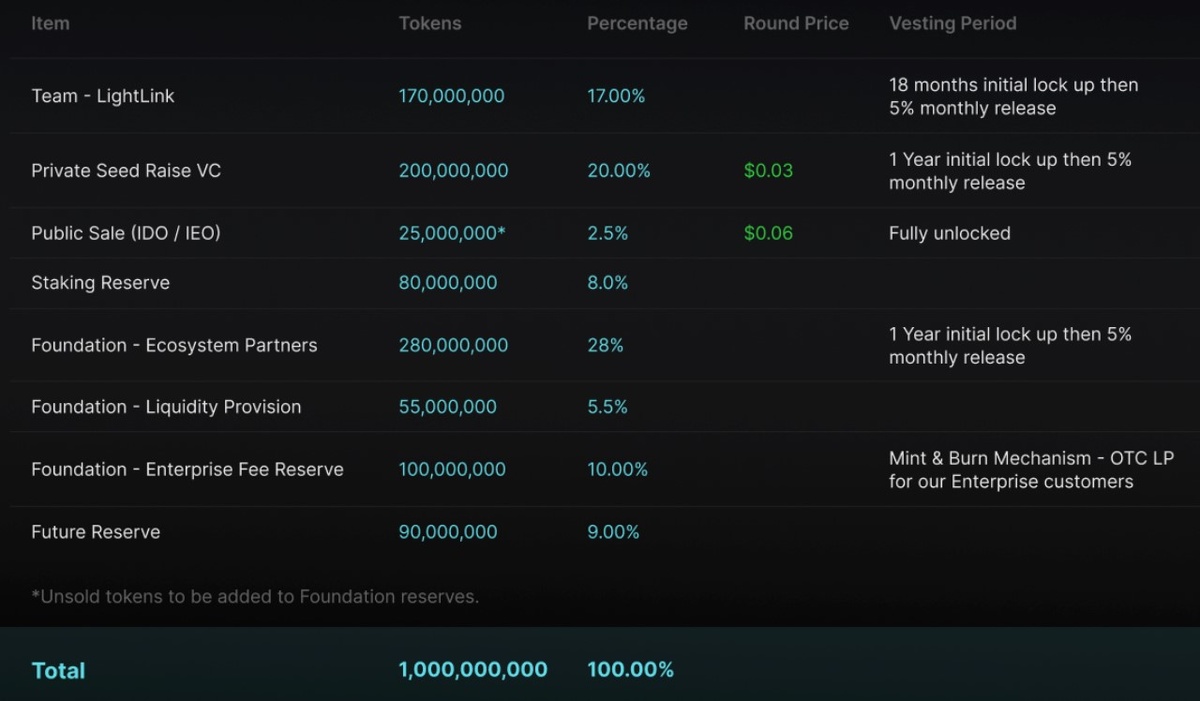Click the 28% percentage value

(x=605, y=345)
